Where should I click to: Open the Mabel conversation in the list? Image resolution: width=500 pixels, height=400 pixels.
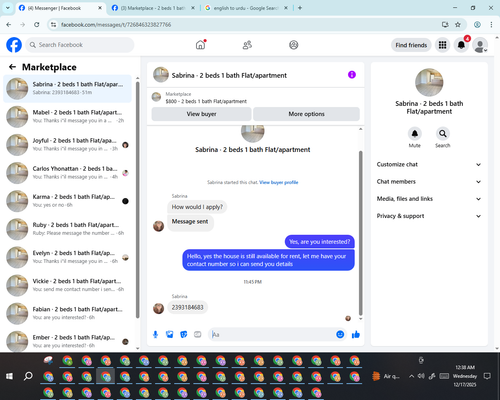click(x=67, y=117)
